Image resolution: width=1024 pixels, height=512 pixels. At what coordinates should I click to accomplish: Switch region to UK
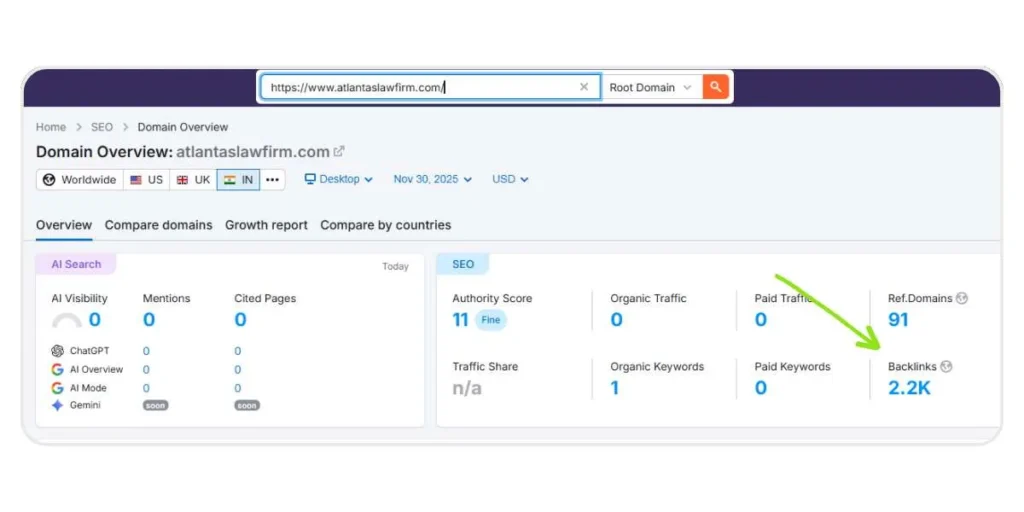coord(193,180)
